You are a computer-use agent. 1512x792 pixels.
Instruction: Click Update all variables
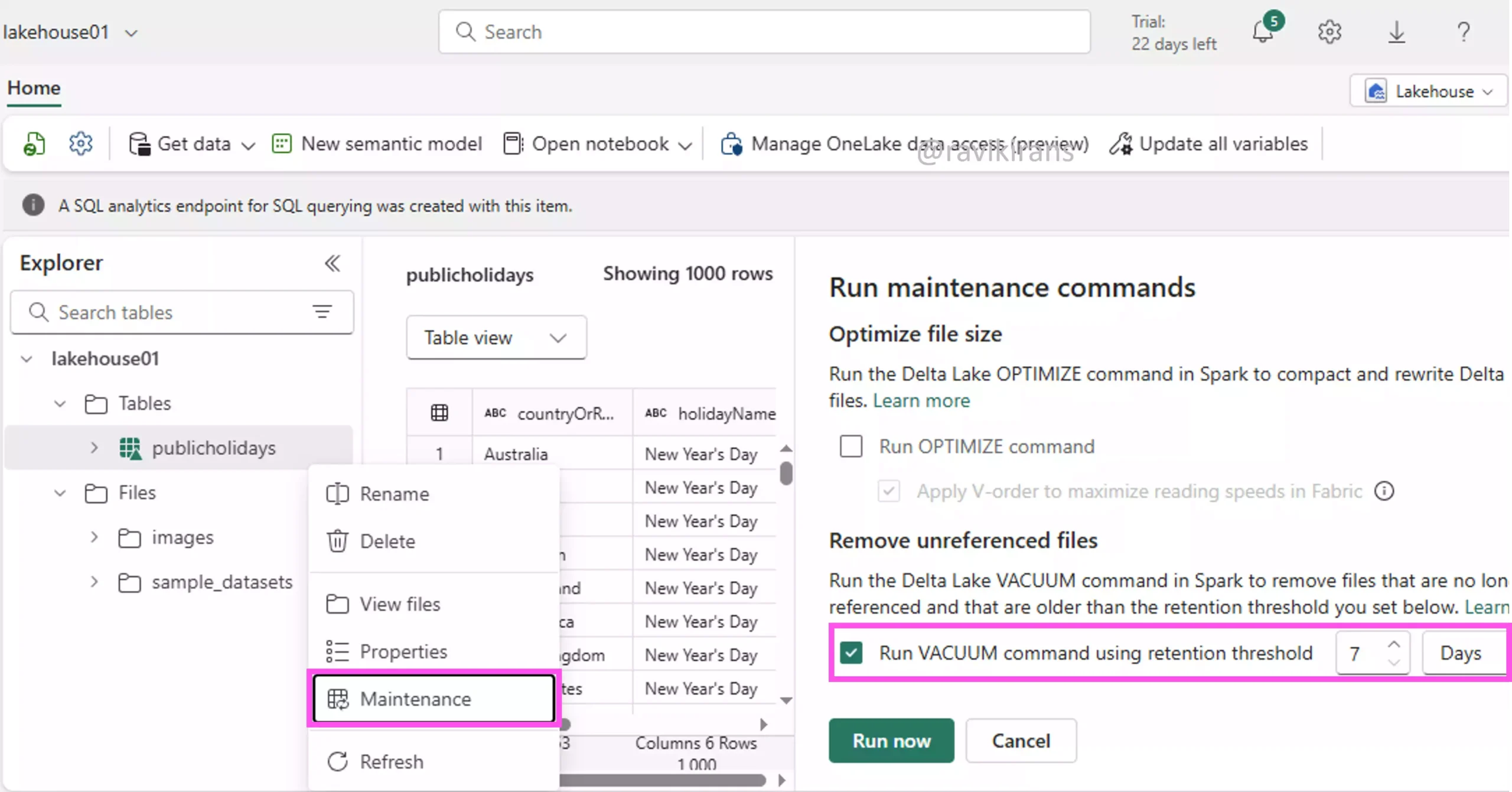[1208, 144]
